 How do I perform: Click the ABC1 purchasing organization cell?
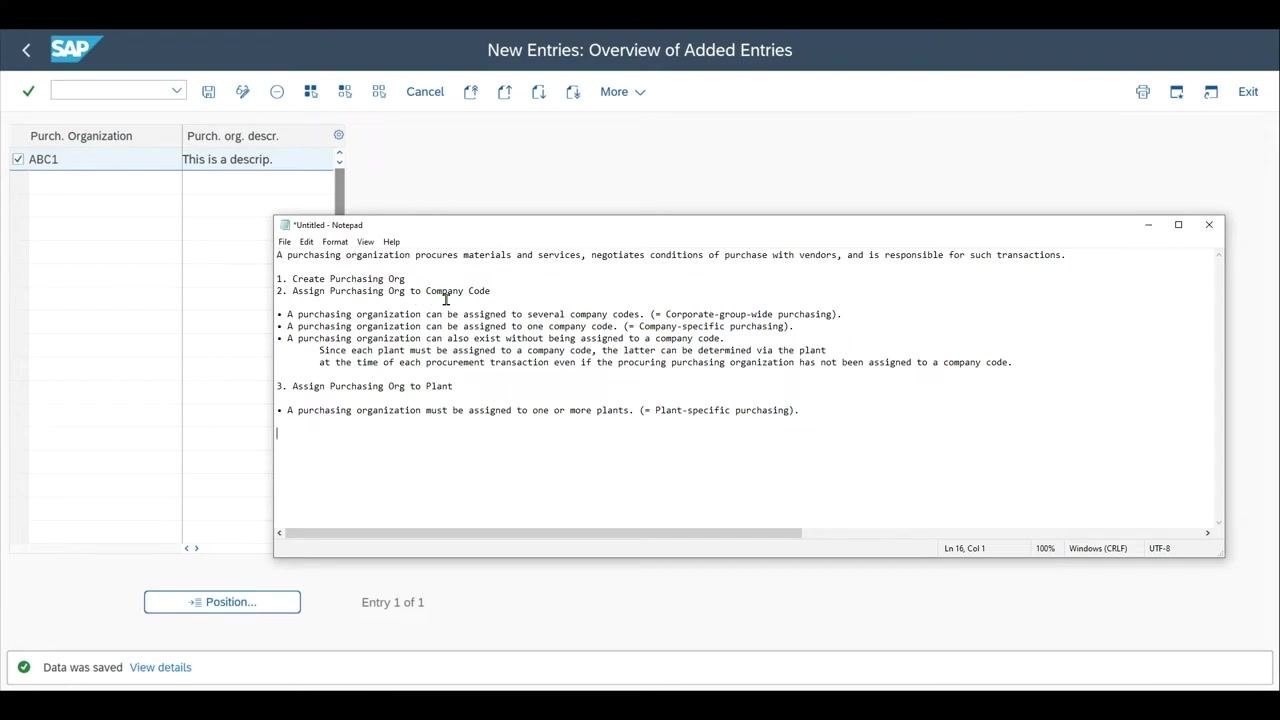[x=105, y=159]
